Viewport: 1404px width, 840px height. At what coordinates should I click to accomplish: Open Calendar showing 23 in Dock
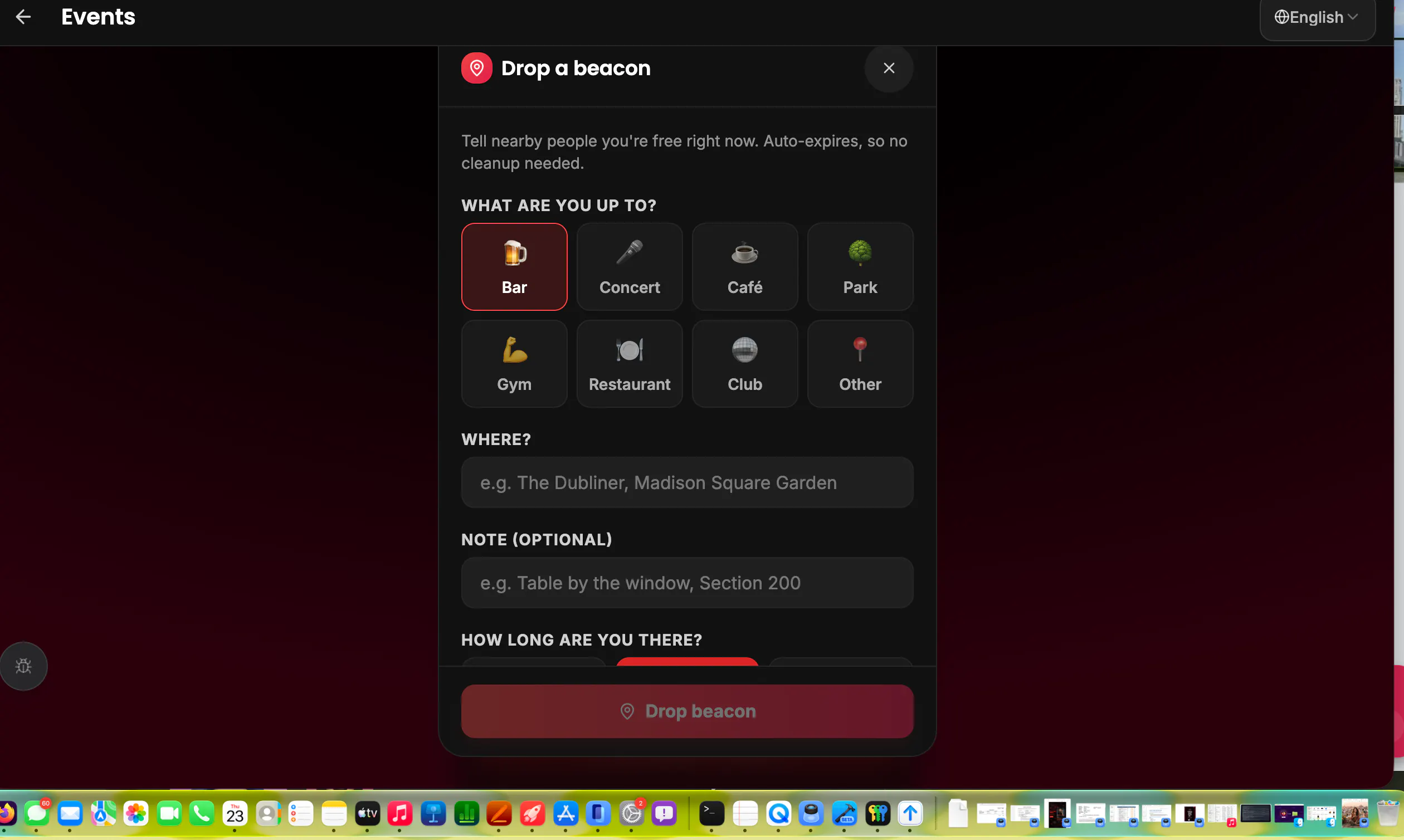(x=235, y=814)
